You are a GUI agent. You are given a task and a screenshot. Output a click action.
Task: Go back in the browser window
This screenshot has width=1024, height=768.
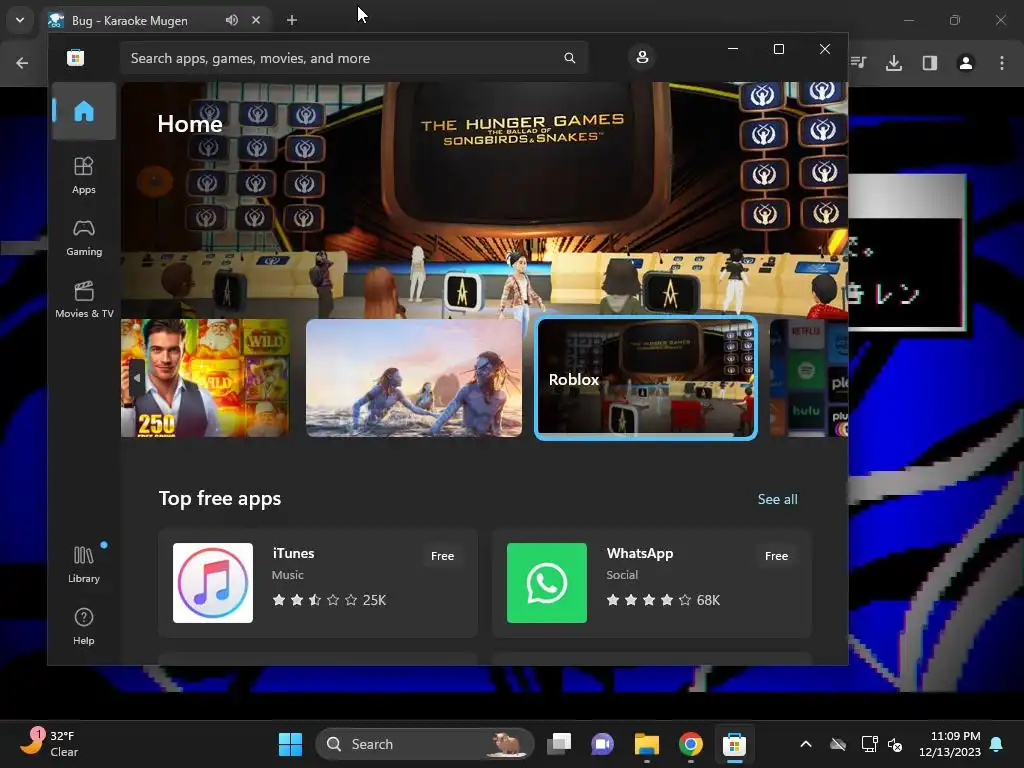(22, 63)
